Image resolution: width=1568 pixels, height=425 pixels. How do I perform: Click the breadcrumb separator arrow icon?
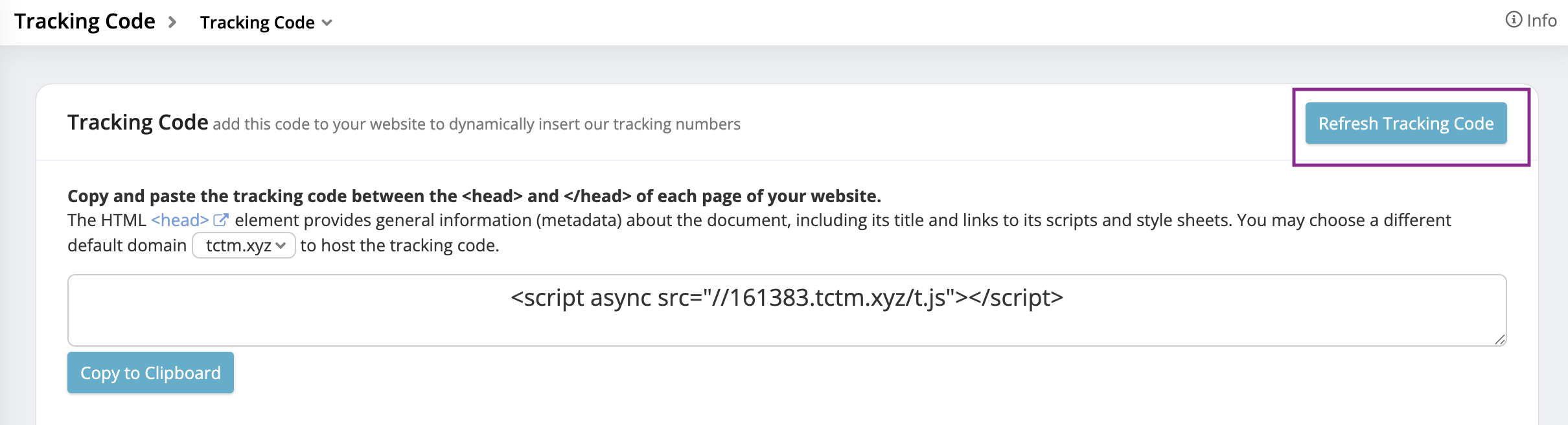point(172,22)
